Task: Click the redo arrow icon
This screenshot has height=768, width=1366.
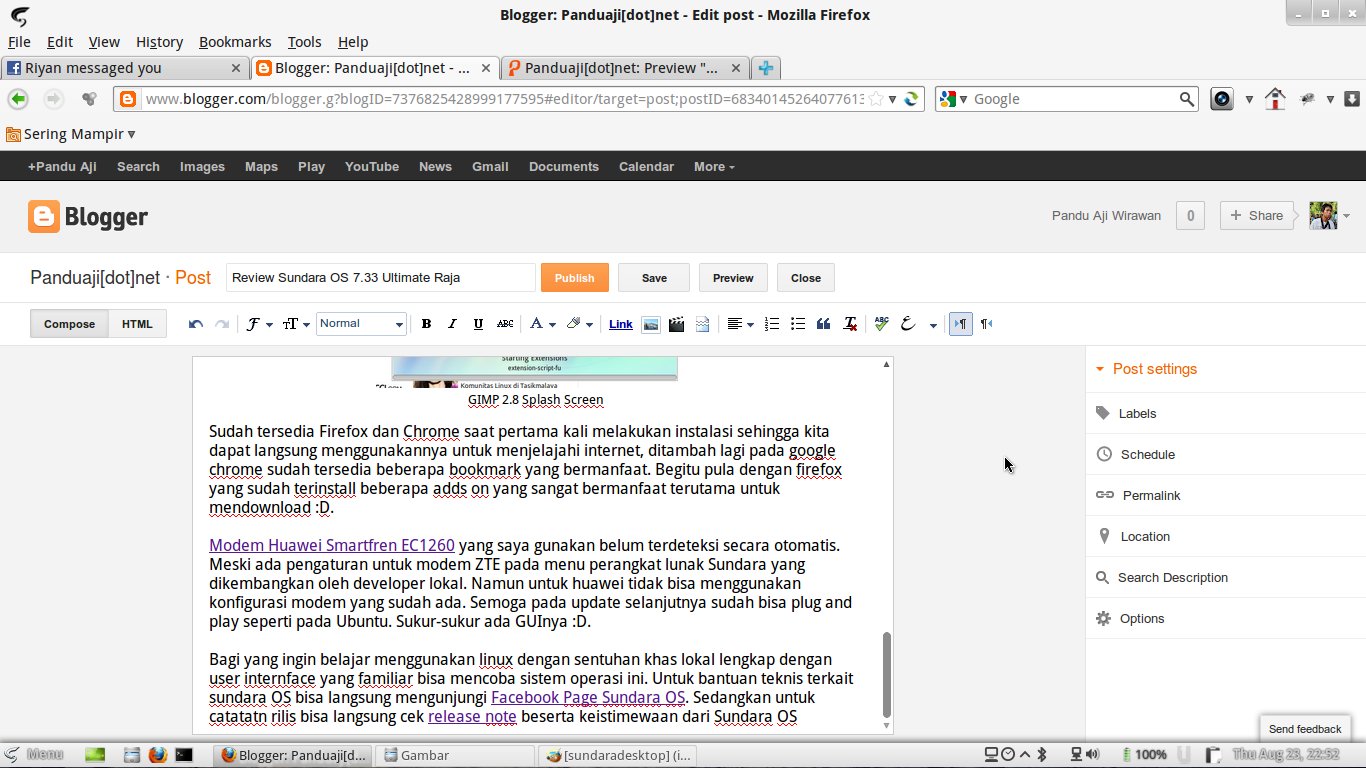Action: (222, 324)
